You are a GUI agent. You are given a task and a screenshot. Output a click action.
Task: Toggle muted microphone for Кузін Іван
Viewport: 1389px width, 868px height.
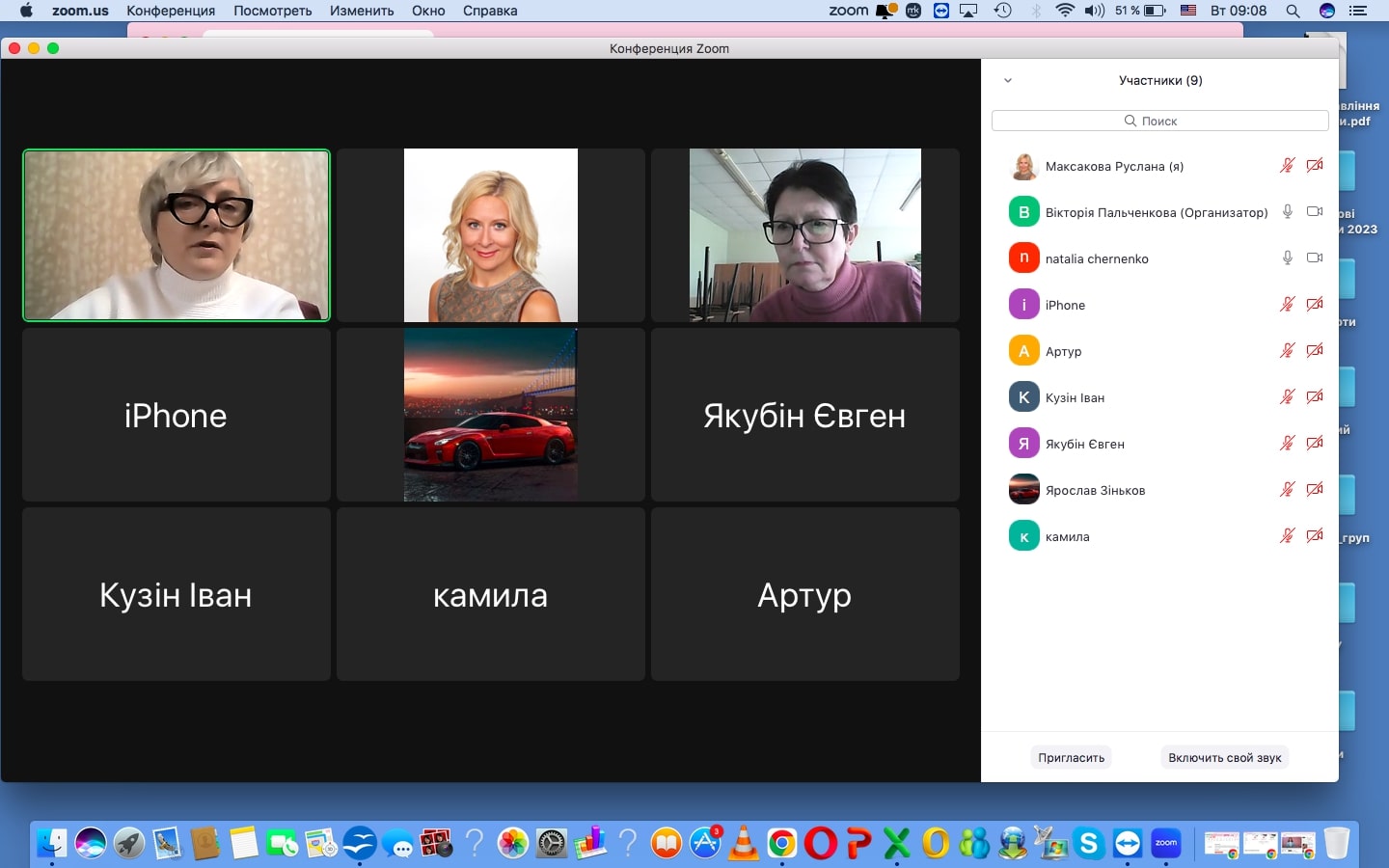(1287, 396)
